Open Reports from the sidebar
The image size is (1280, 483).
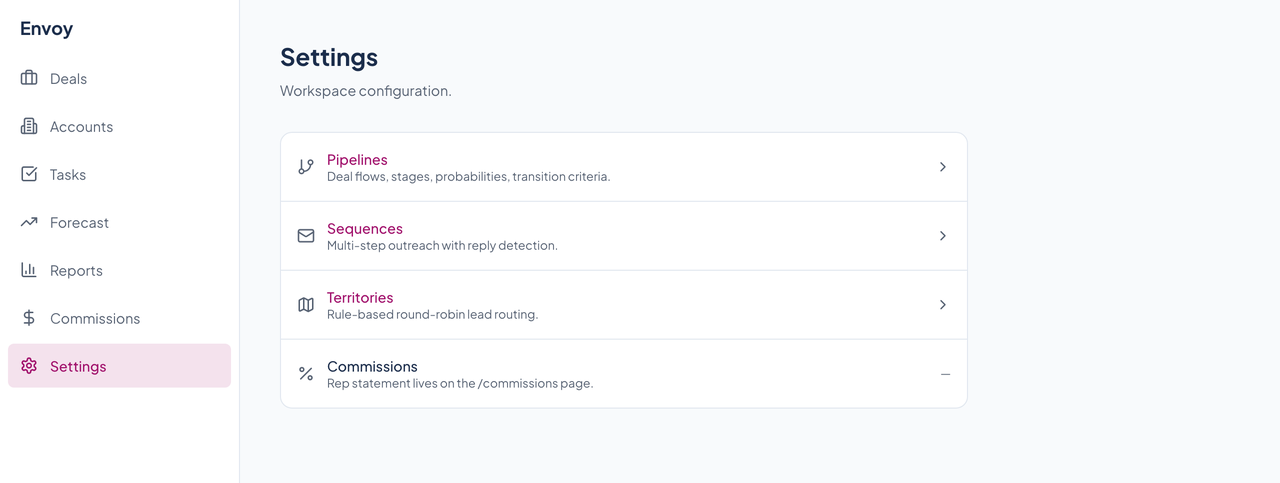pyautogui.click(x=119, y=270)
